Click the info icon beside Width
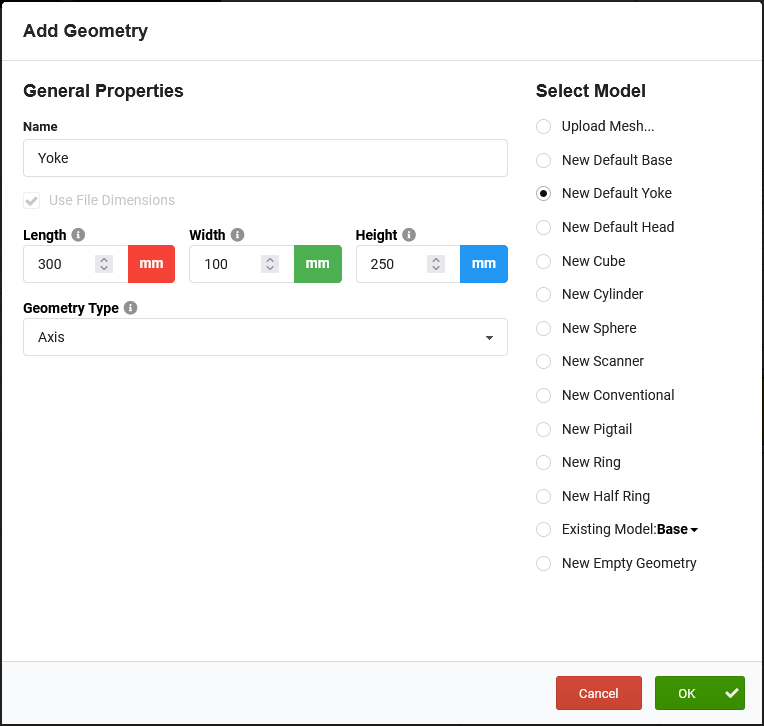Image resolution: width=764 pixels, height=726 pixels. pyautogui.click(x=238, y=235)
